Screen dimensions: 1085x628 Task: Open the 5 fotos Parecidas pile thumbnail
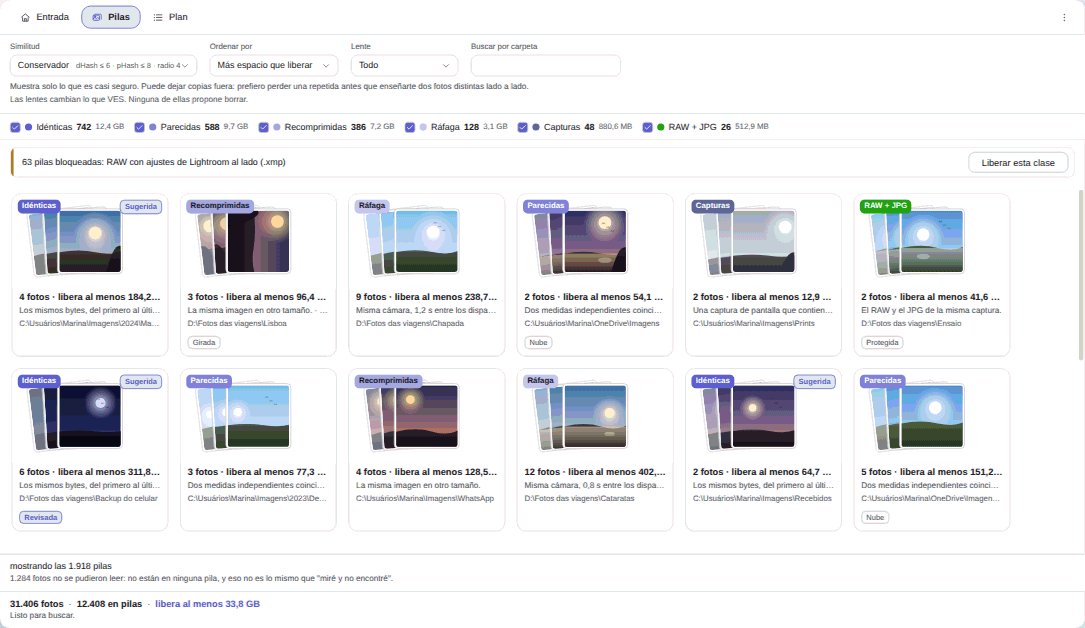(x=919, y=415)
